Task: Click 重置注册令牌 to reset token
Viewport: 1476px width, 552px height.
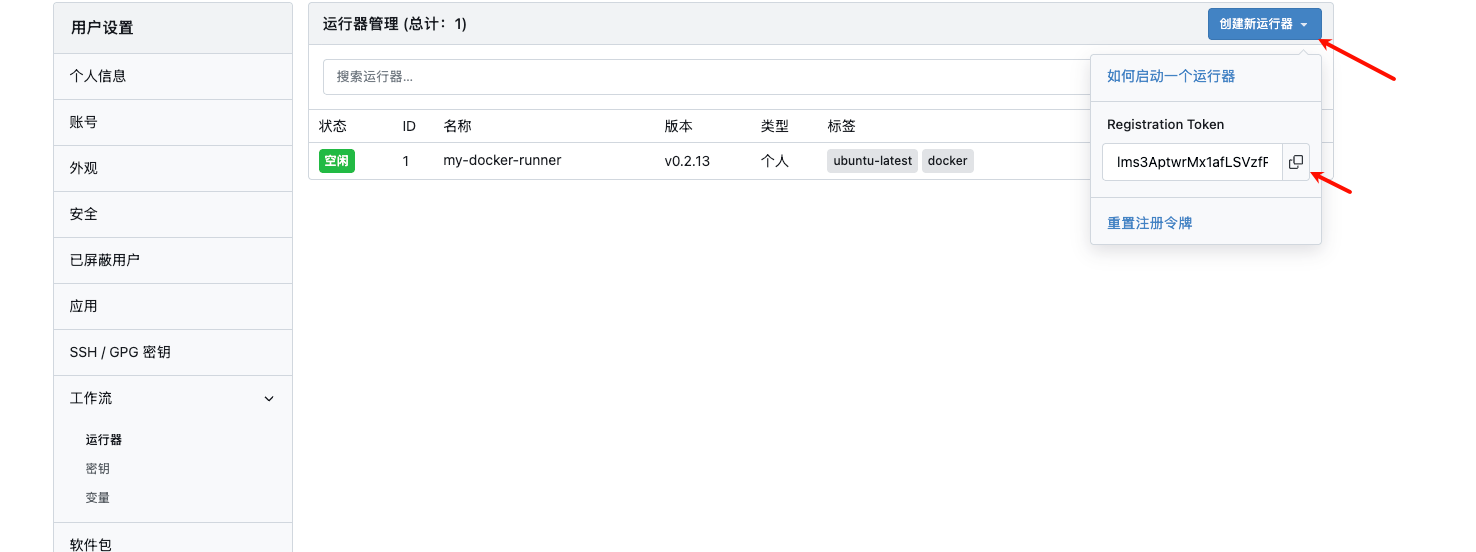Action: click(x=1149, y=223)
